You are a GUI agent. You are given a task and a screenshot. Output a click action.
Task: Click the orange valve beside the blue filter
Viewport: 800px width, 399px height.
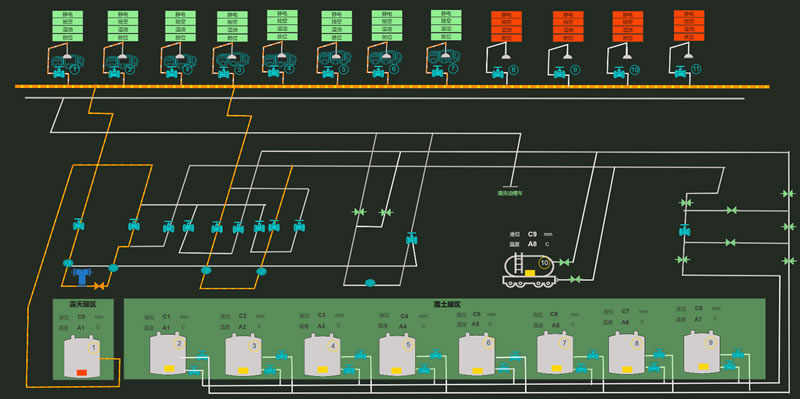click(x=100, y=286)
